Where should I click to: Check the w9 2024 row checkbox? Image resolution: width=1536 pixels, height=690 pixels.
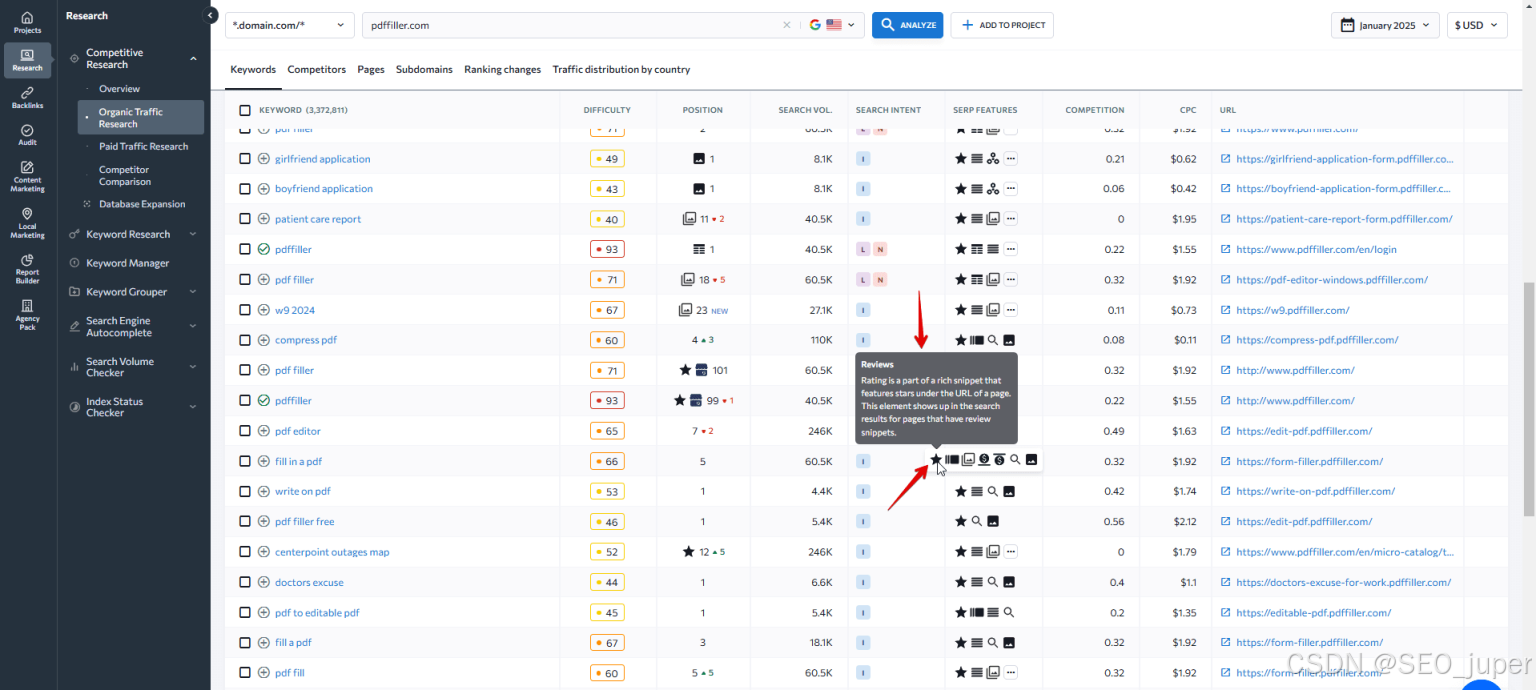coord(245,310)
